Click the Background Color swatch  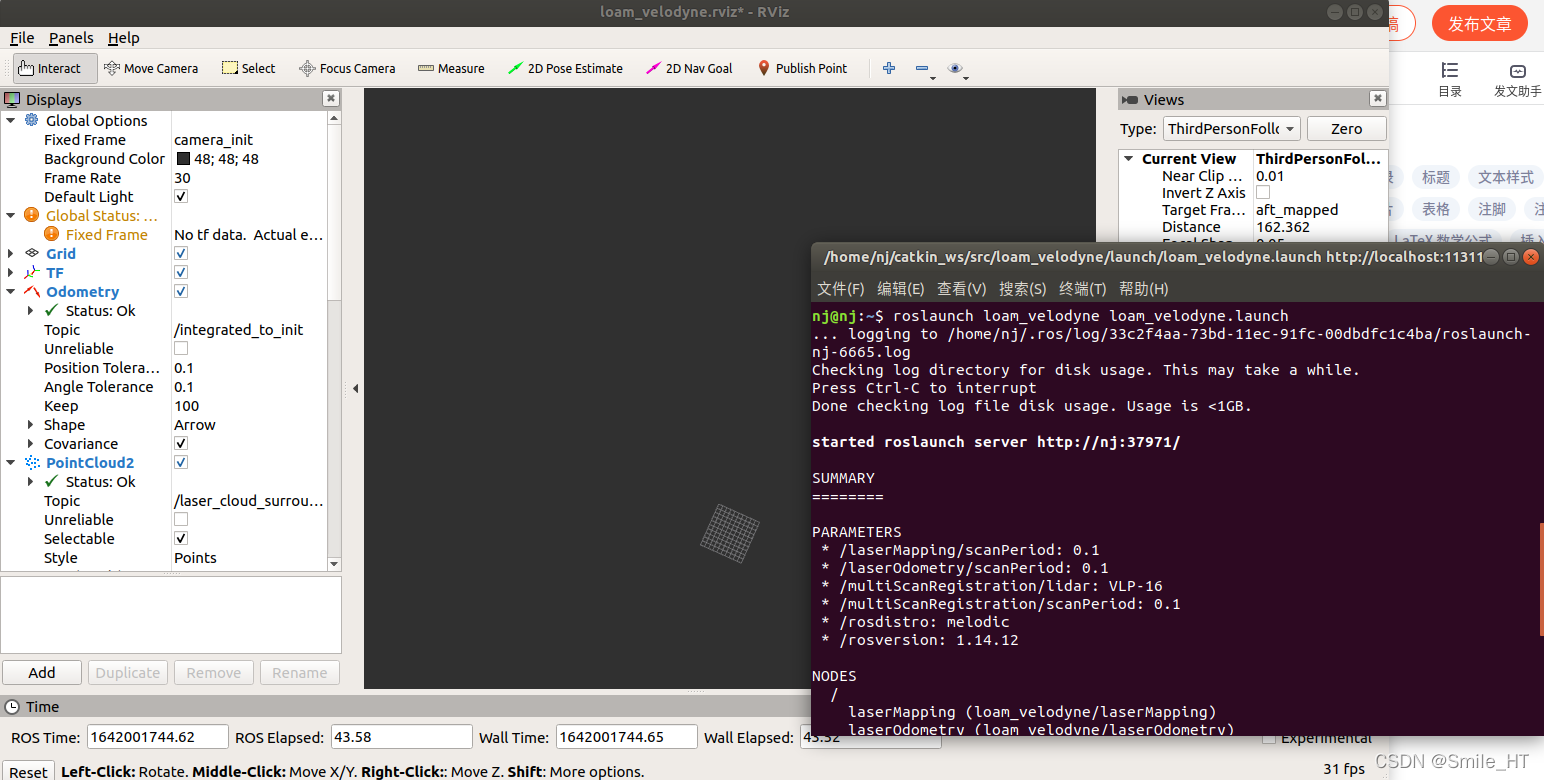183,158
